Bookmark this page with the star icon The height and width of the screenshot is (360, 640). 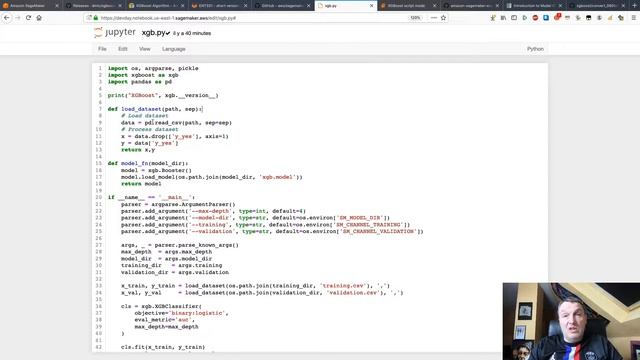coord(443,18)
